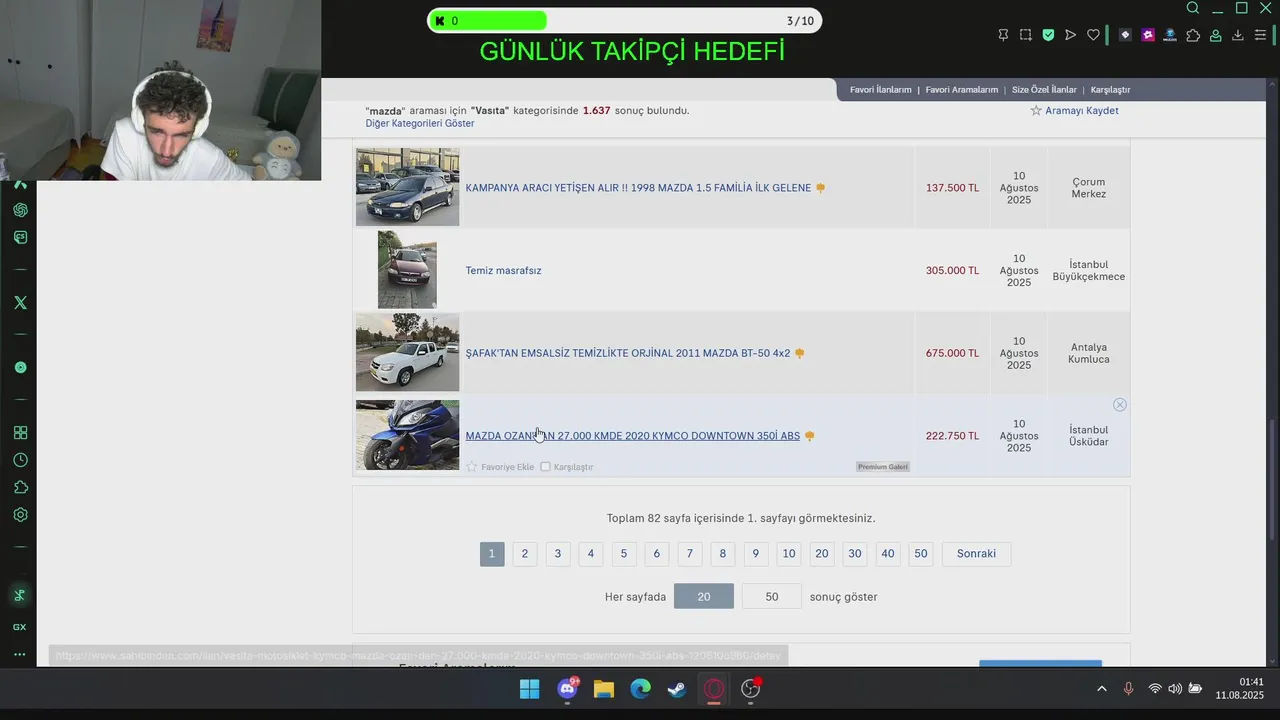1280x720 pixels.
Task: Open the white BT-50 pickup thumbnail
Action: point(408,352)
